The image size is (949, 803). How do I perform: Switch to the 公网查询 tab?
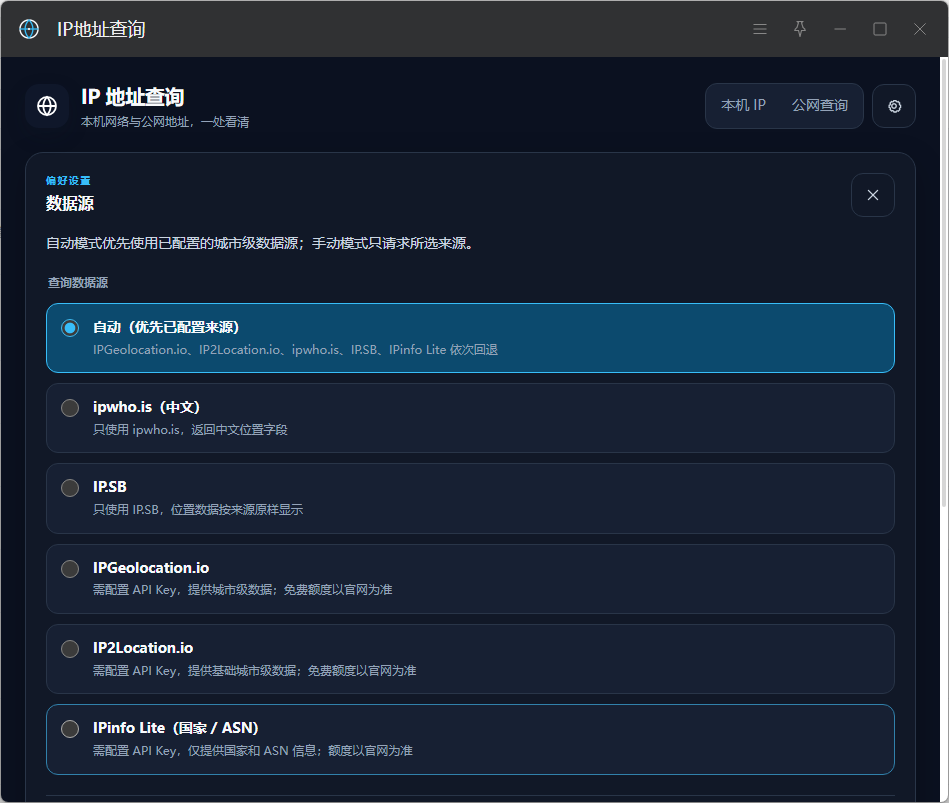[819, 105]
